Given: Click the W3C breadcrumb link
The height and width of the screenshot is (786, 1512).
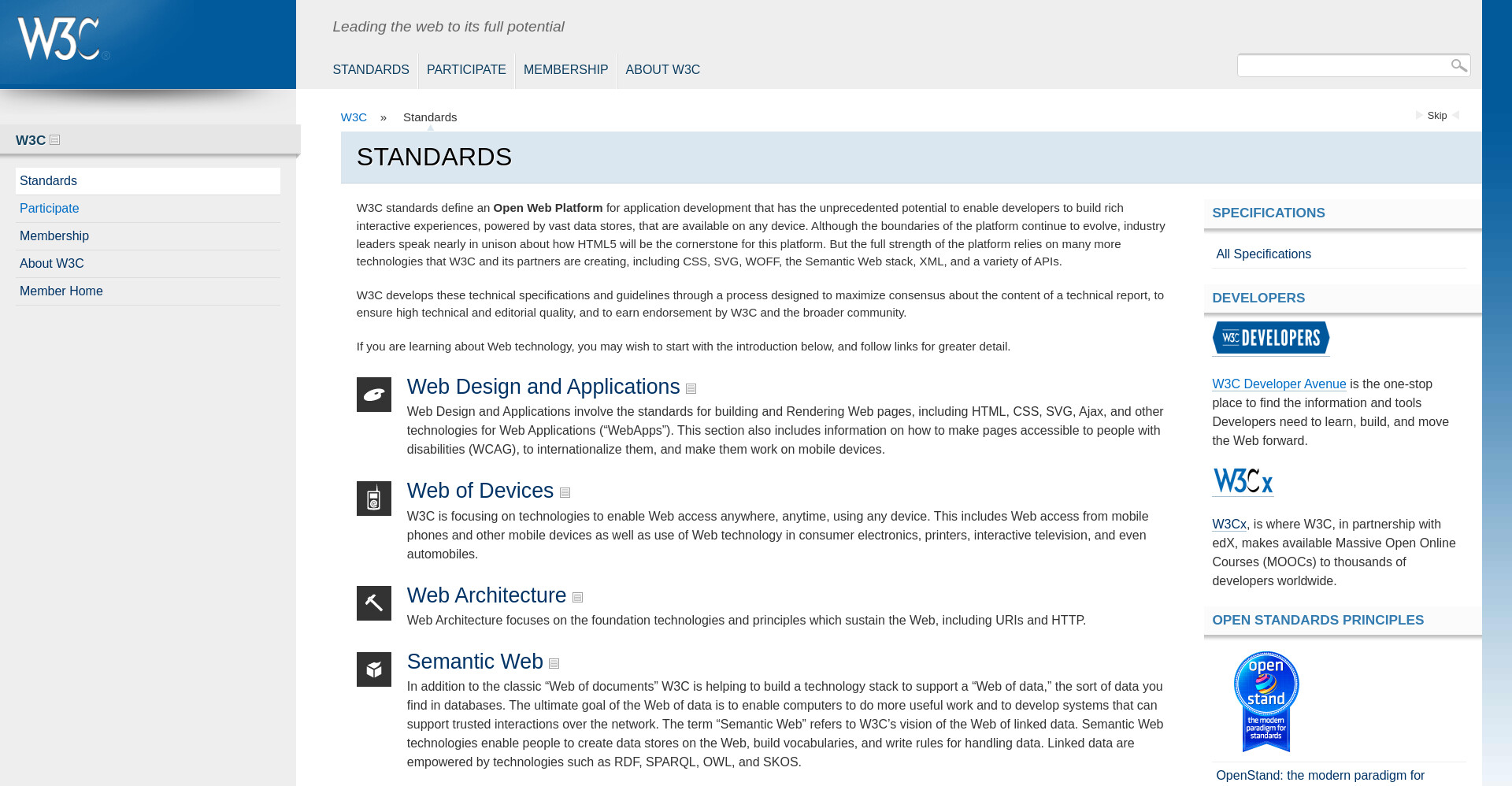Looking at the screenshot, I should 354,117.
